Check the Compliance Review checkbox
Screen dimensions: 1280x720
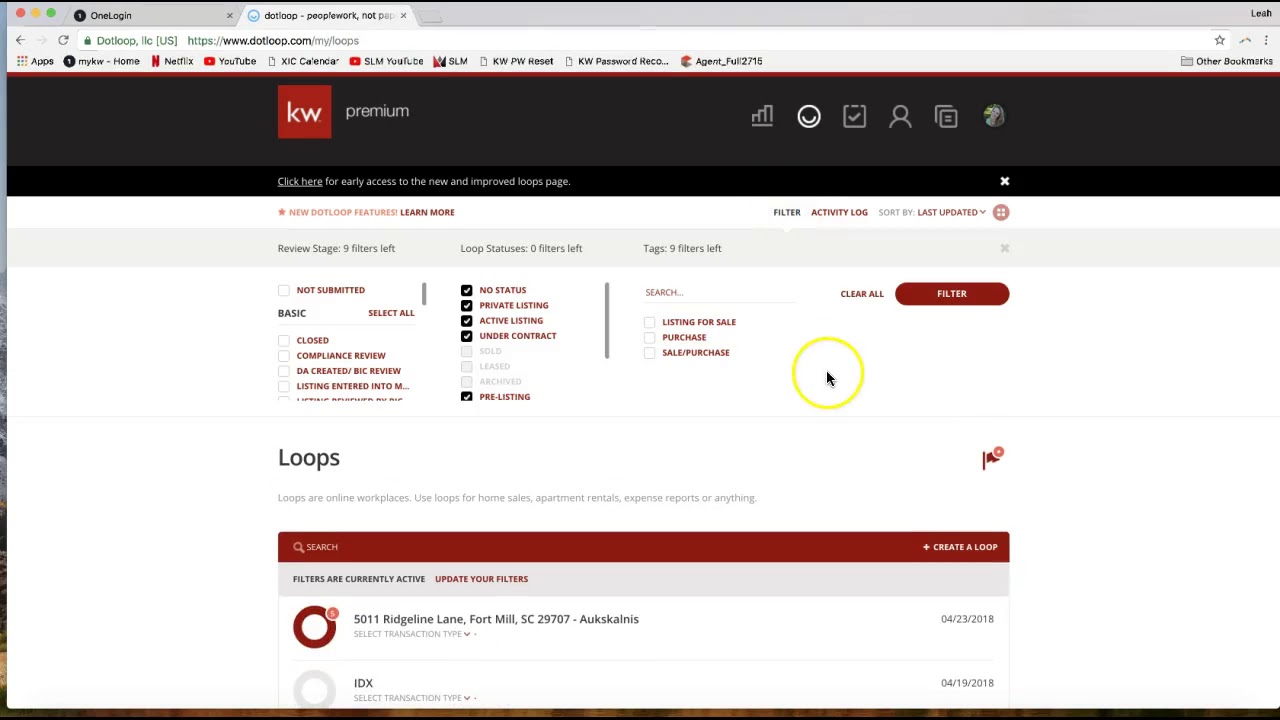pos(284,355)
